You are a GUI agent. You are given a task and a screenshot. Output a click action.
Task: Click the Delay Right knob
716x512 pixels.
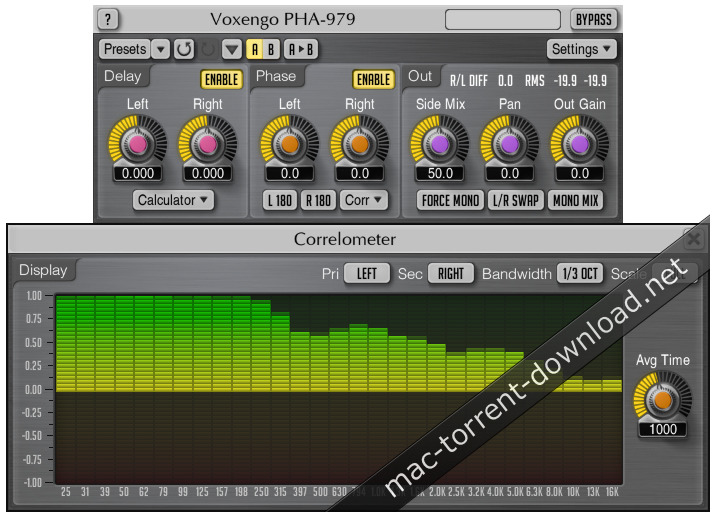point(208,144)
